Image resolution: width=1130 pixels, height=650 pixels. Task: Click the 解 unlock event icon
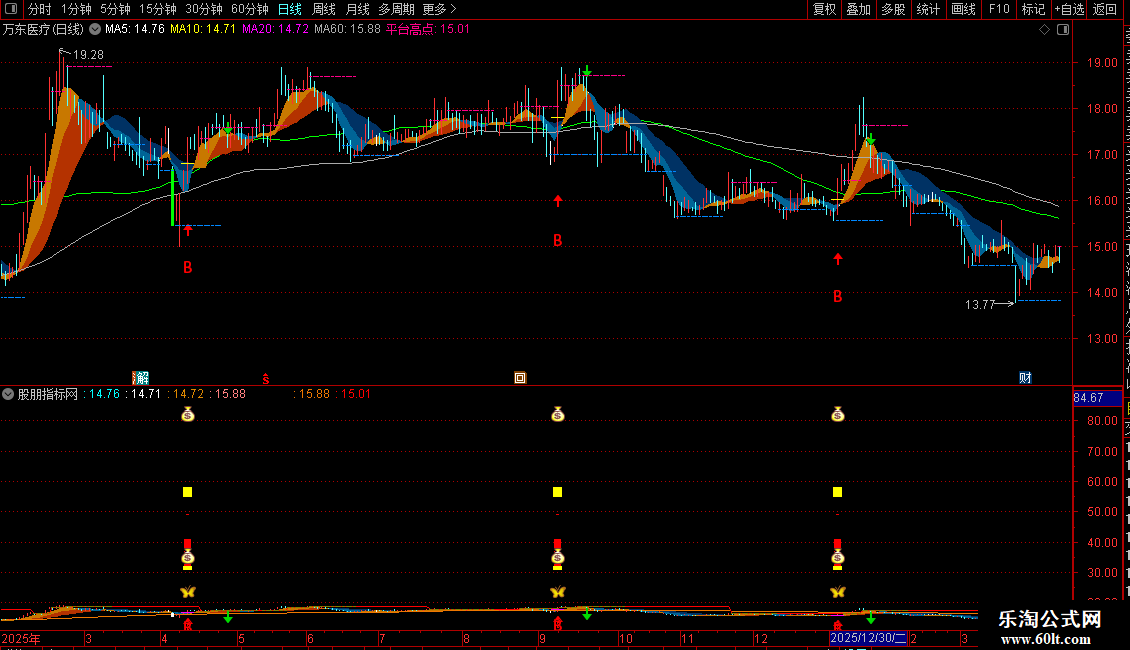tap(141, 377)
